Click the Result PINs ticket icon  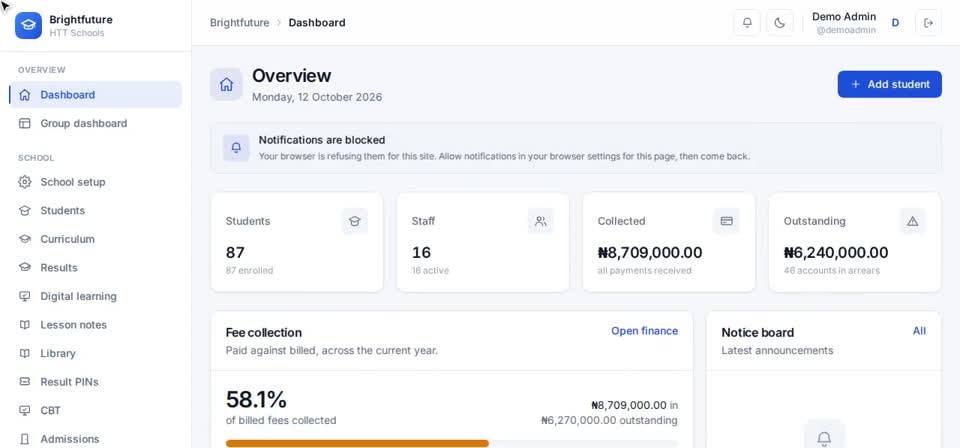point(24,382)
